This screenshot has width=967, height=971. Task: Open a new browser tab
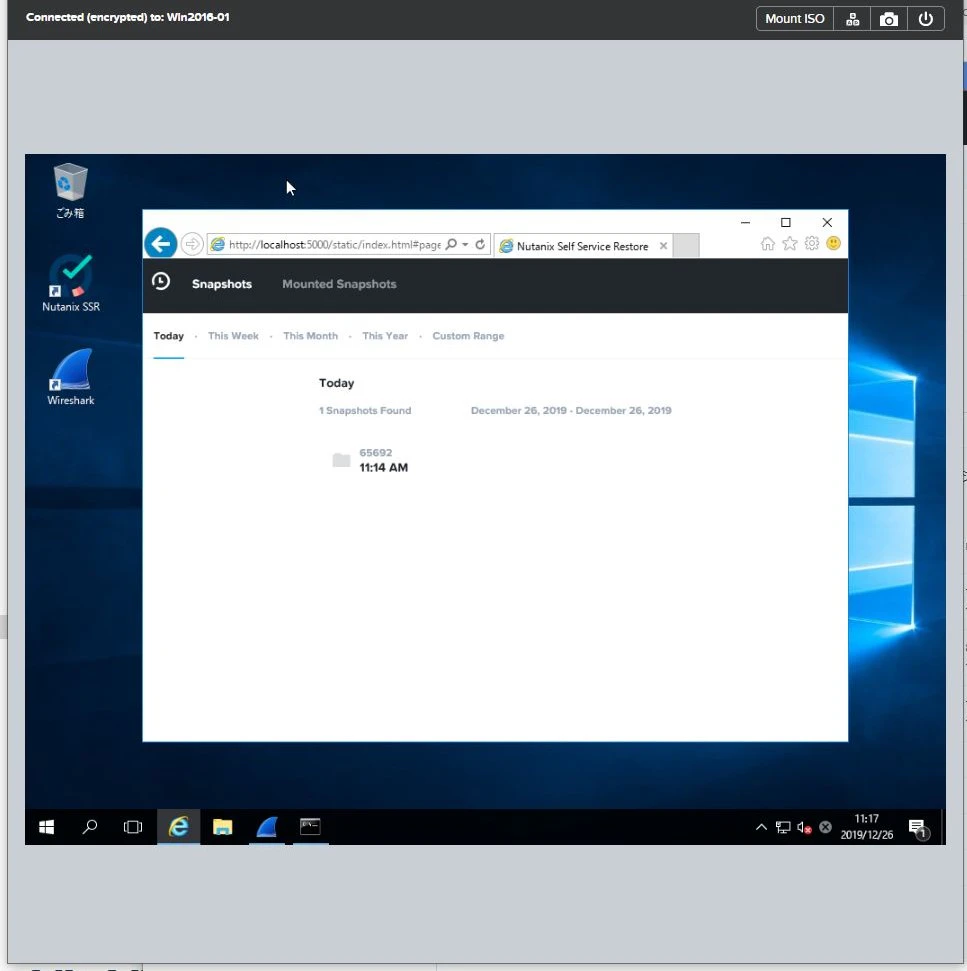tap(685, 245)
